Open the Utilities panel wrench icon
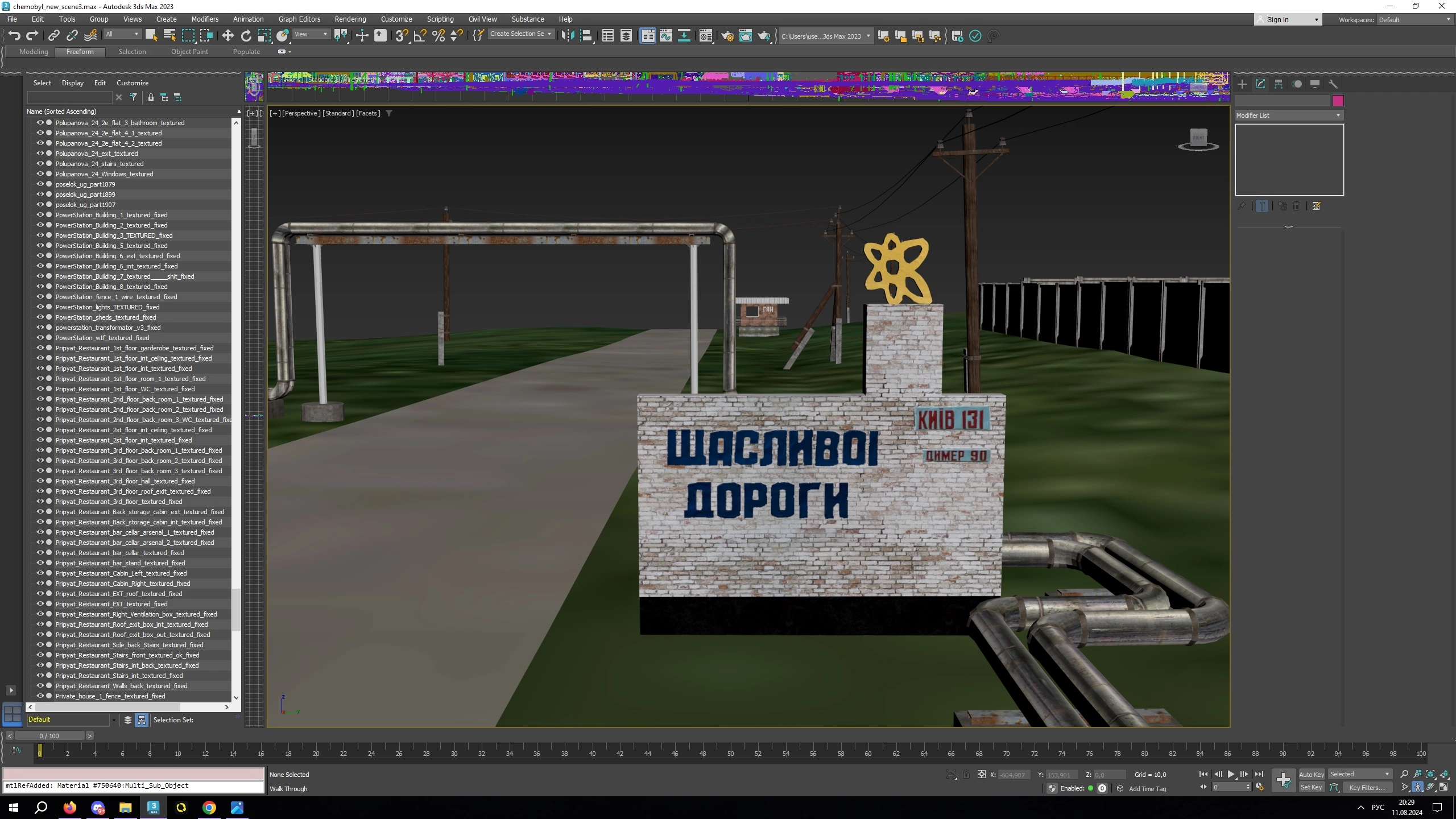Screen dimensions: 1456x819 pyautogui.click(x=1333, y=84)
